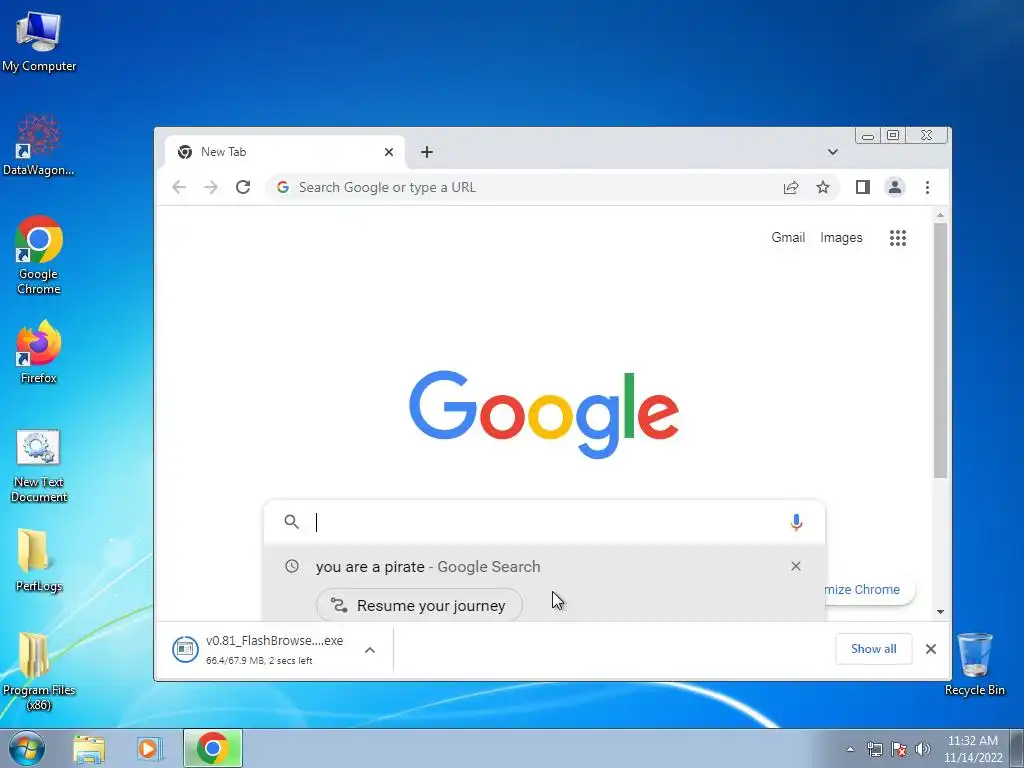
Task: Click Resume your journey chip
Action: coord(419,605)
